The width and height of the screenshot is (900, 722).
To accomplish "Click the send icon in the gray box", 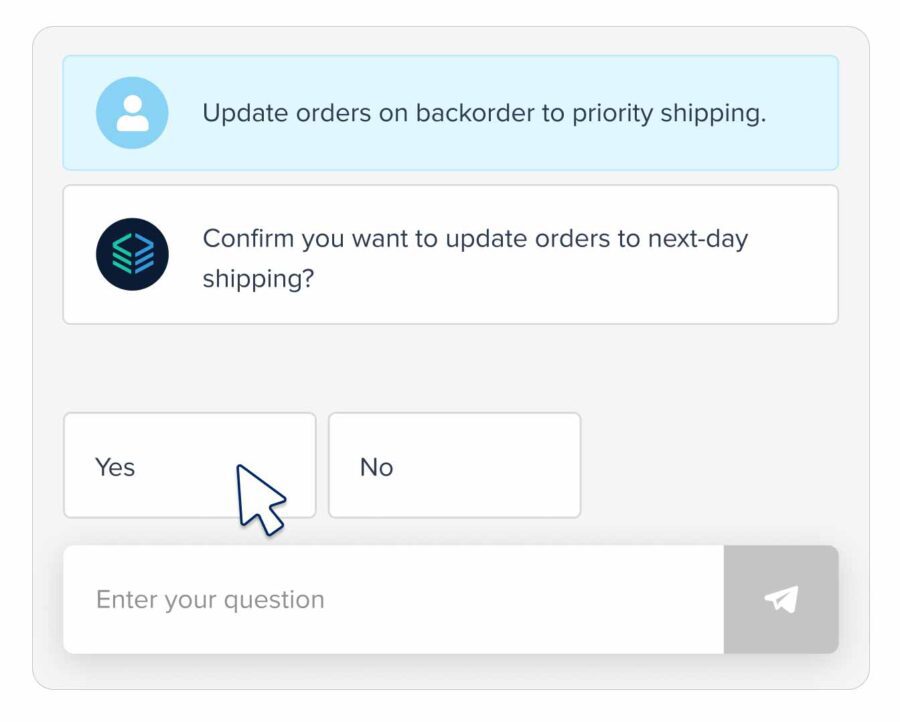I will [x=781, y=599].
